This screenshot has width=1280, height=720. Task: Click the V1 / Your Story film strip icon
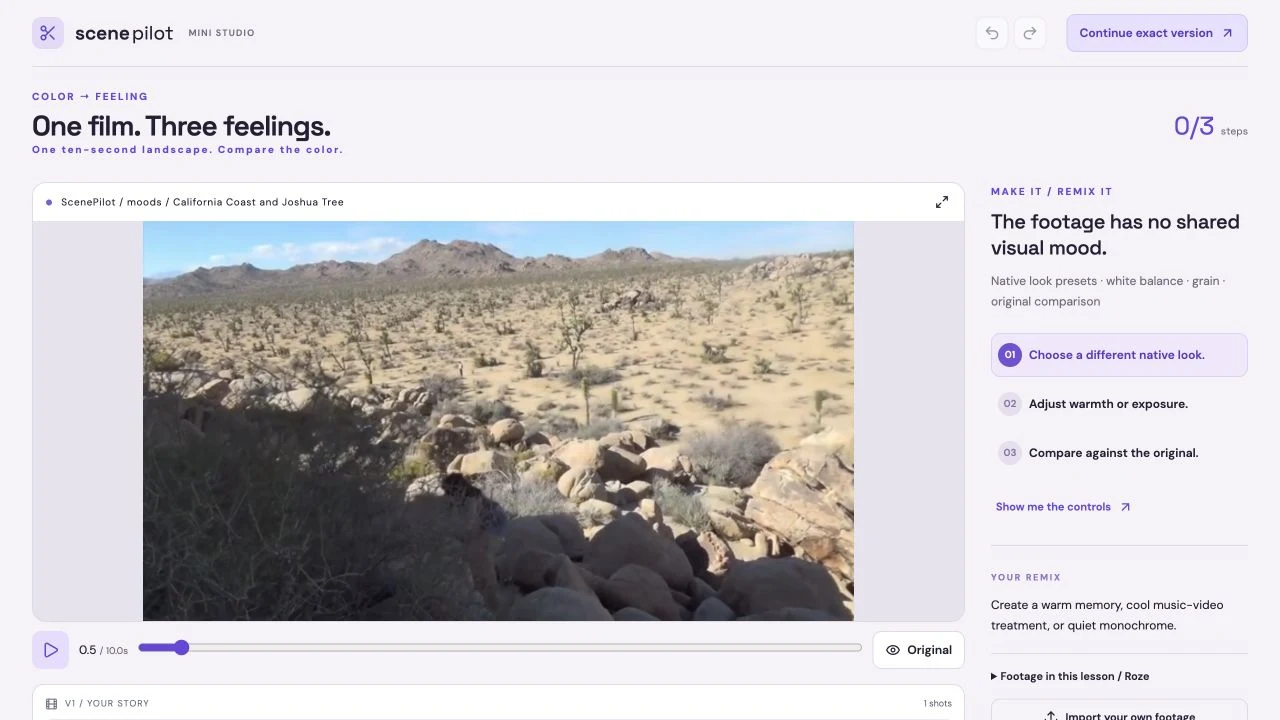(51, 704)
